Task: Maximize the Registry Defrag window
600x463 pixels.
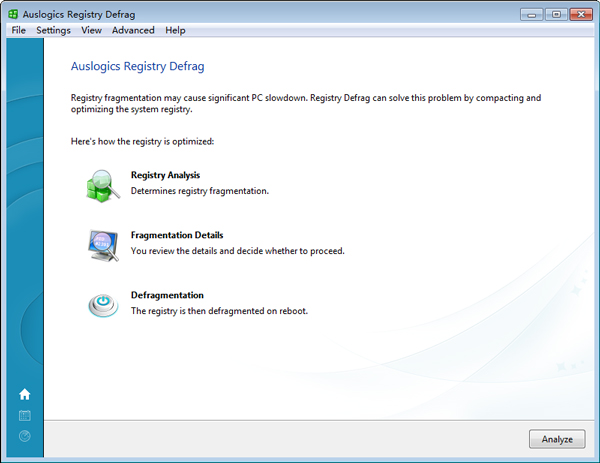Action: [556, 15]
